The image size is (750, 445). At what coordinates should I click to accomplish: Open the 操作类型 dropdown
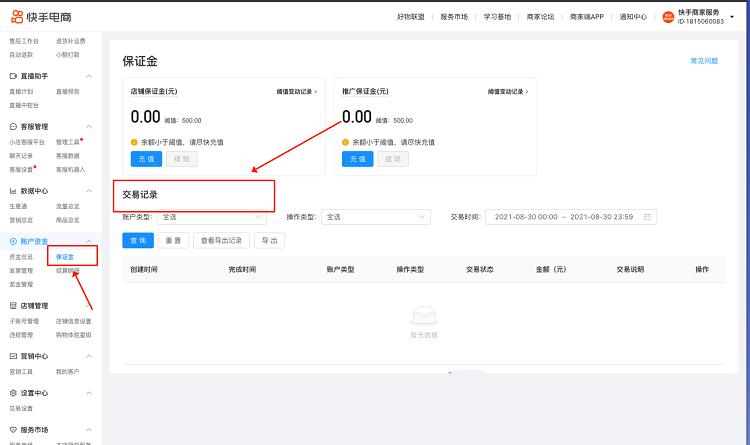click(376, 217)
